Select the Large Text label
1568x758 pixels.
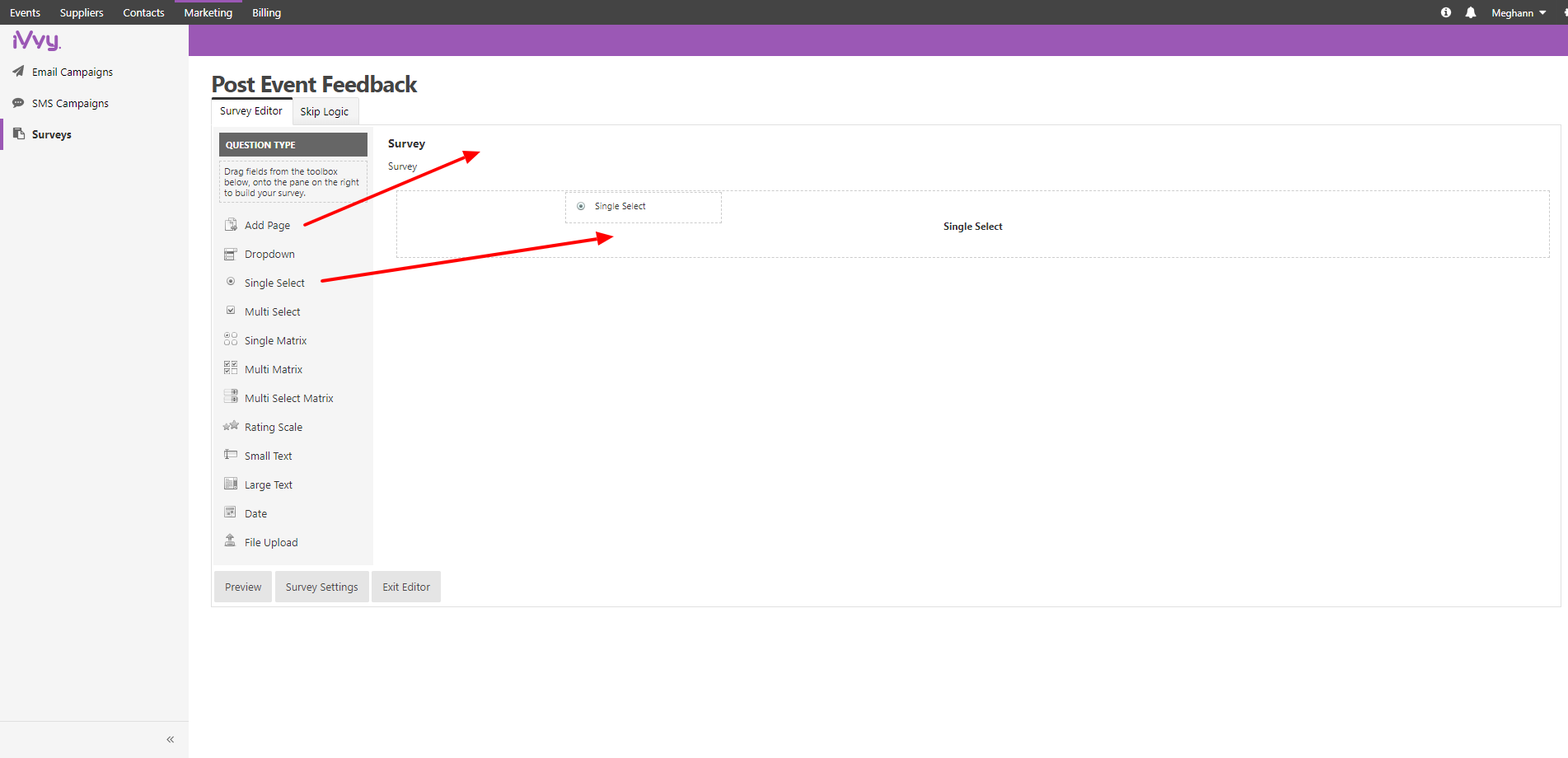[269, 484]
